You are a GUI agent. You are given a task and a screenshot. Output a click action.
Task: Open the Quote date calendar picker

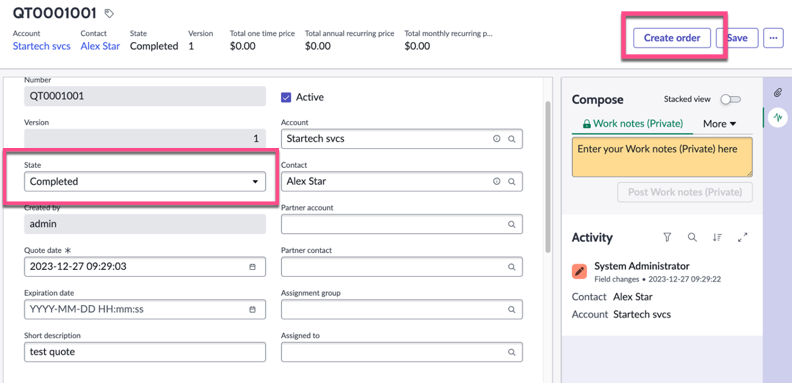pos(253,267)
